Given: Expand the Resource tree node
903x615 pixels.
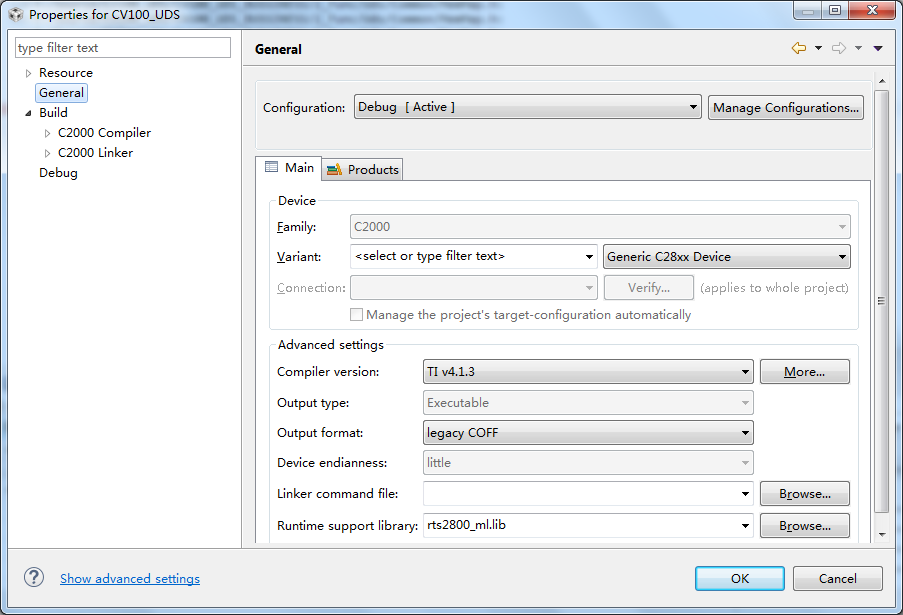Looking at the screenshot, I should tap(28, 73).
